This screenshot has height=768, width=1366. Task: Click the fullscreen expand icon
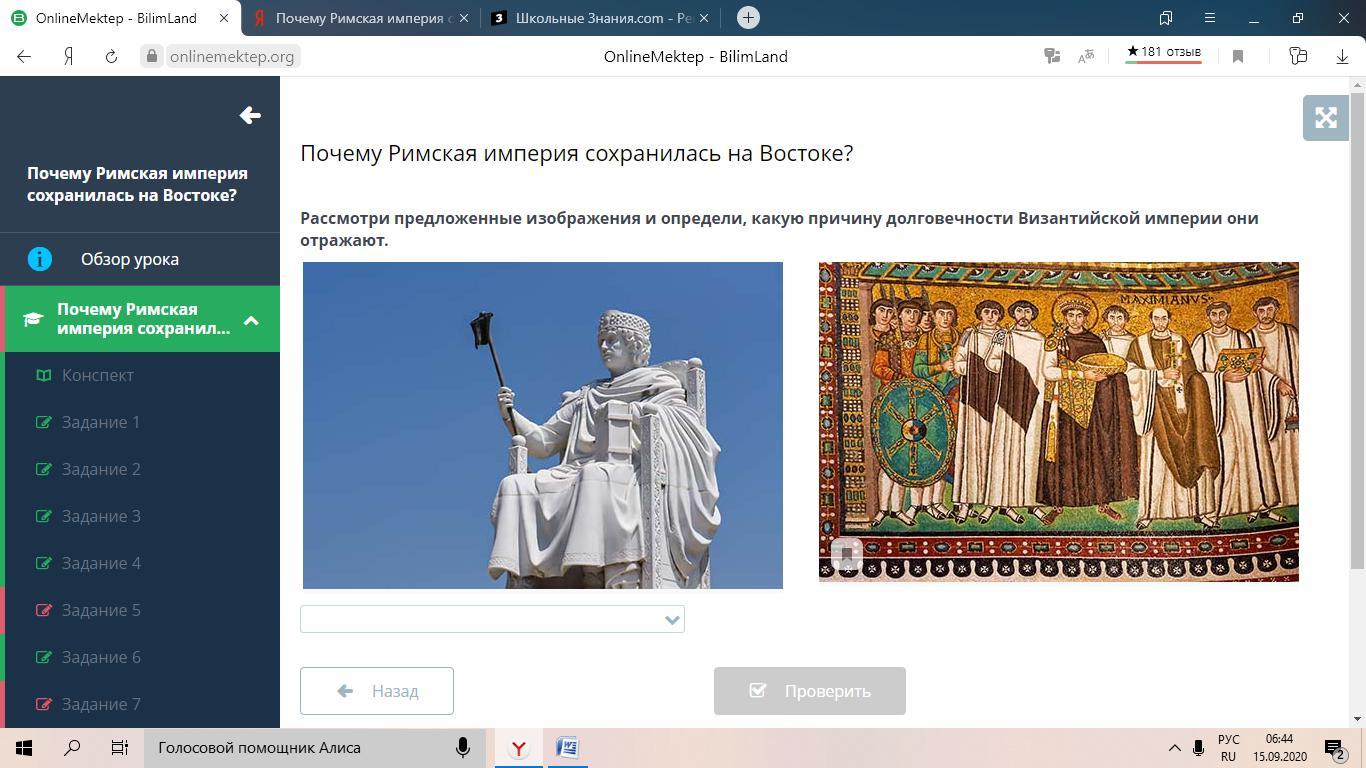pyautogui.click(x=1326, y=118)
